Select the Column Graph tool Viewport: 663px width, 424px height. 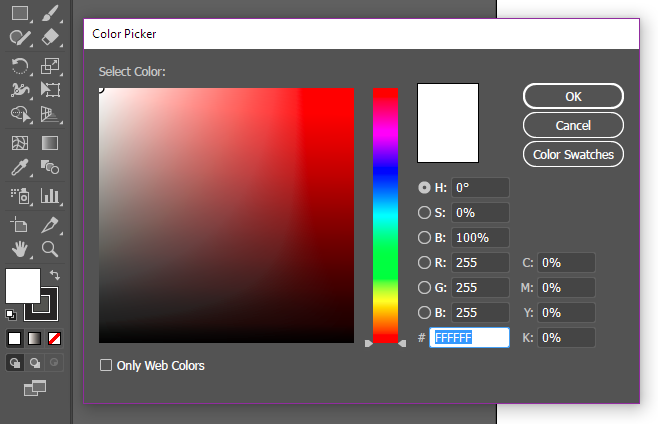[51, 195]
